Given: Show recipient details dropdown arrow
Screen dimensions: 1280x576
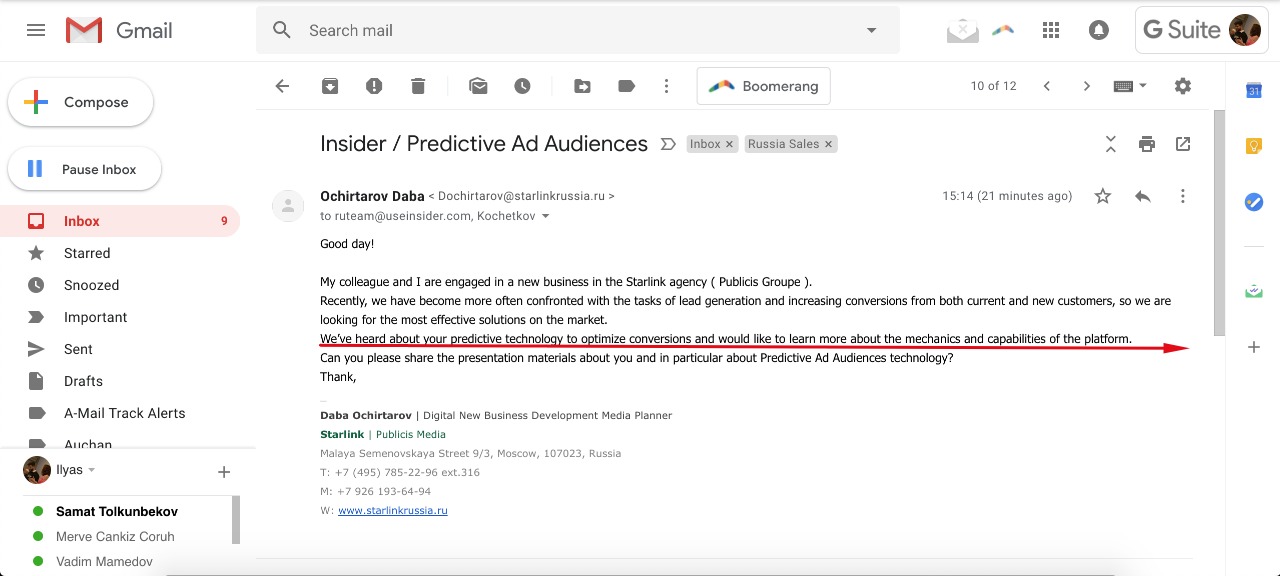Looking at the screenshot, I should pos(545,216).
